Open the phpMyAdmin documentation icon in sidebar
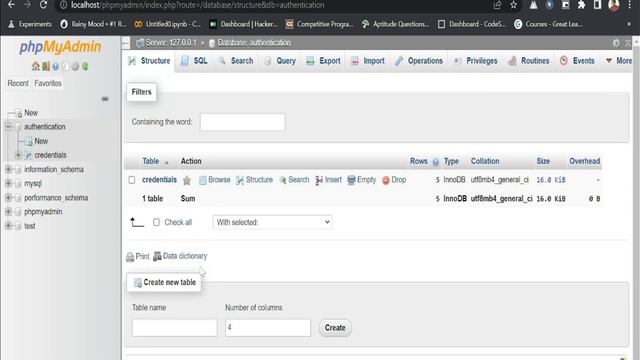 pos(56,67)
